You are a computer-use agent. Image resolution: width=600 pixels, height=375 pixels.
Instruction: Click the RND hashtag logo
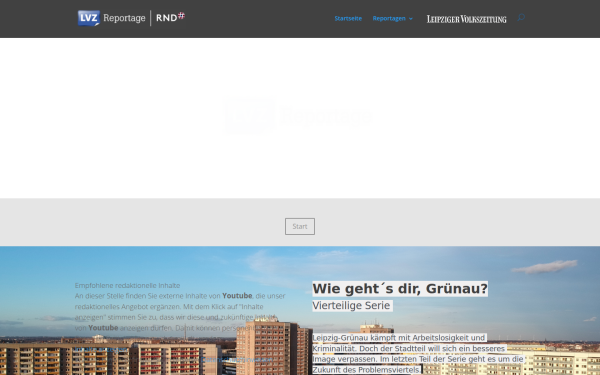pyautogui.click(x=170, y=17)
